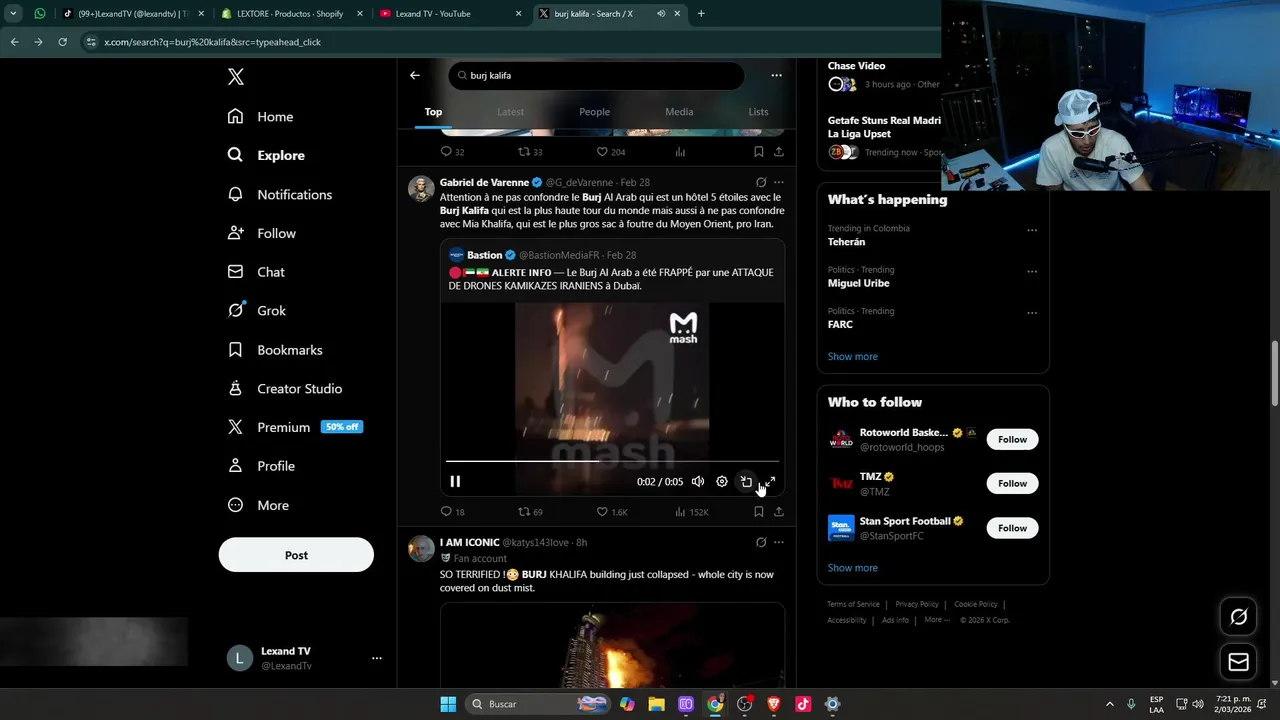Toggle picture-in-picture for the video
1280x720 pixels.
(746, 481)
